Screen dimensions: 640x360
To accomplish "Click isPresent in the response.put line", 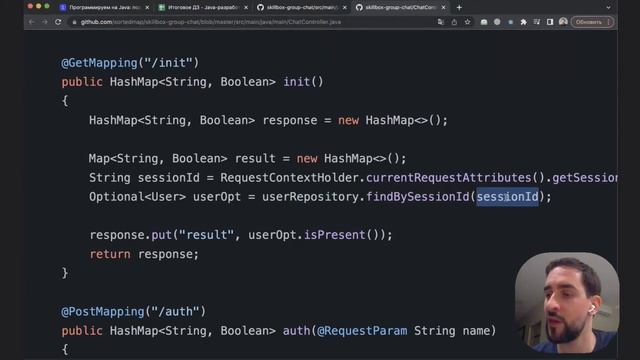I will tap(334, 235).
